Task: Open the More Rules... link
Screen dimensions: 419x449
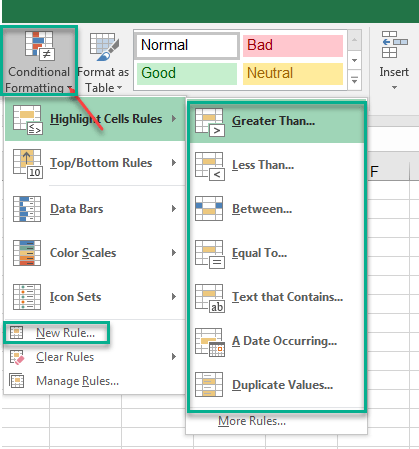Action: coord(252,421)
